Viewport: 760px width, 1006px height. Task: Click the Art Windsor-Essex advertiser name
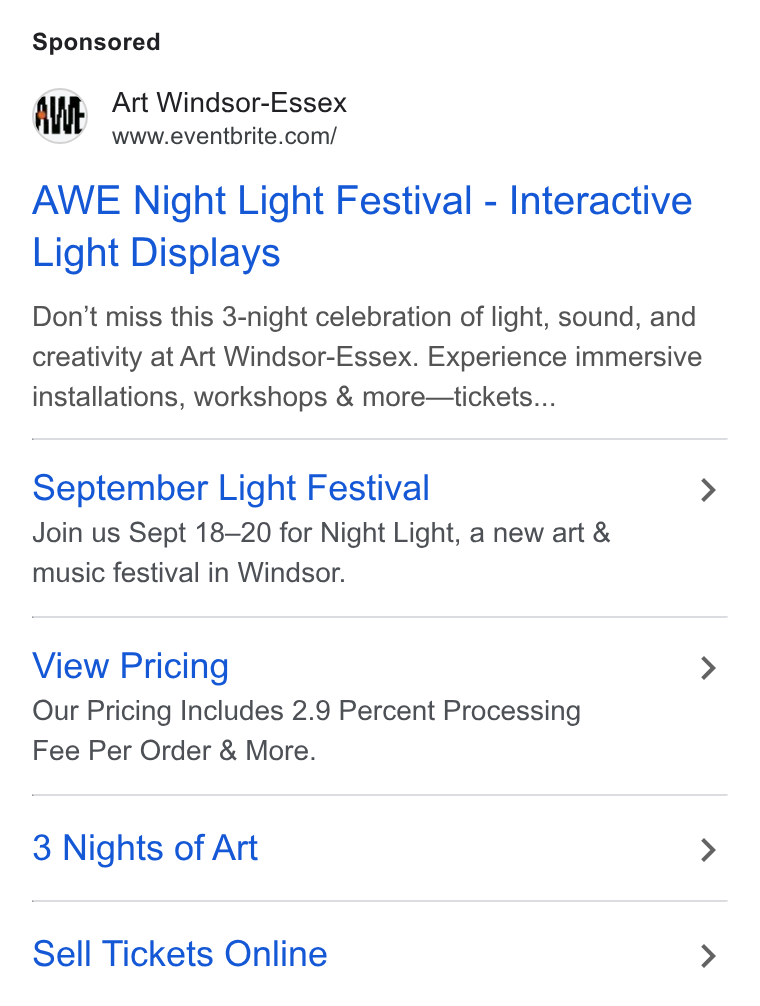(229, 103)
